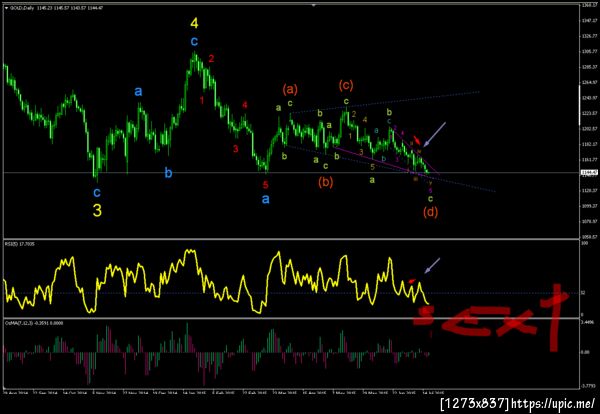
Task: Click the OsMA scale value 1.4496
Action: (587, 323)
